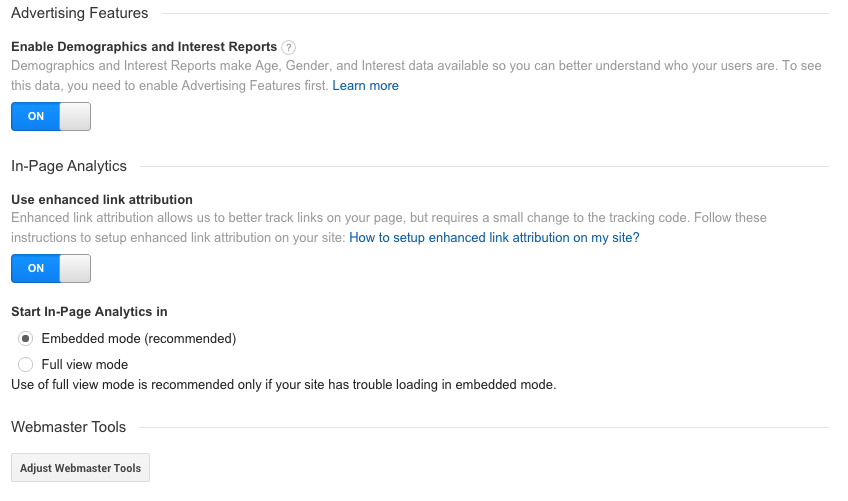
Task: Select the Embedded mode radio button
Action: click(26, 339)
